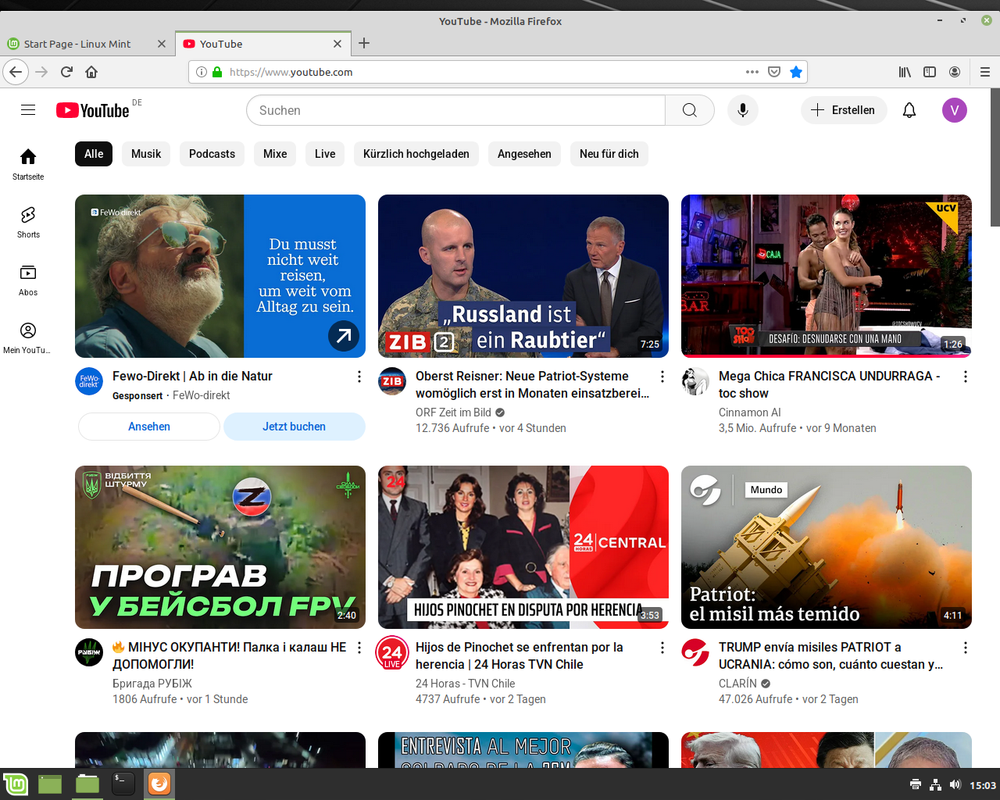
Task: Open Firefox account icon in toolbar
Action: point(954,72)
